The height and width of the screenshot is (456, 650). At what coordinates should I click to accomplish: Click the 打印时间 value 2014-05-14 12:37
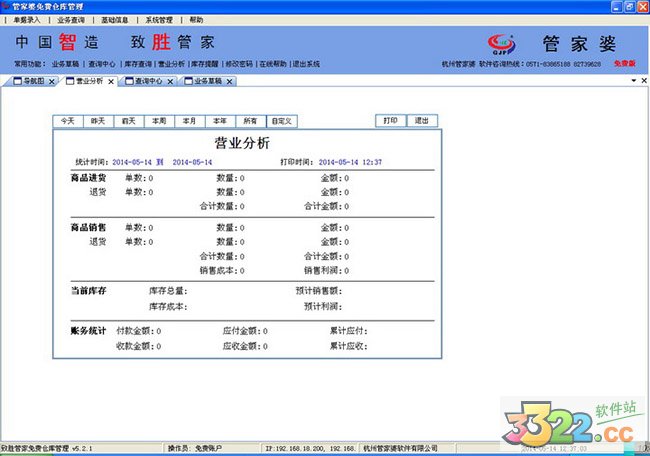pos(350,162)
